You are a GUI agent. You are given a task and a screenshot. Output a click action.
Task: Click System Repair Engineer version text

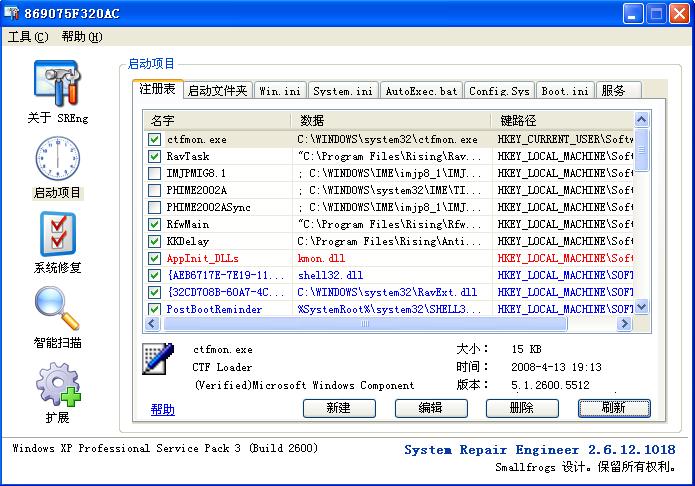pyautogui.click(x=539, y=450)
